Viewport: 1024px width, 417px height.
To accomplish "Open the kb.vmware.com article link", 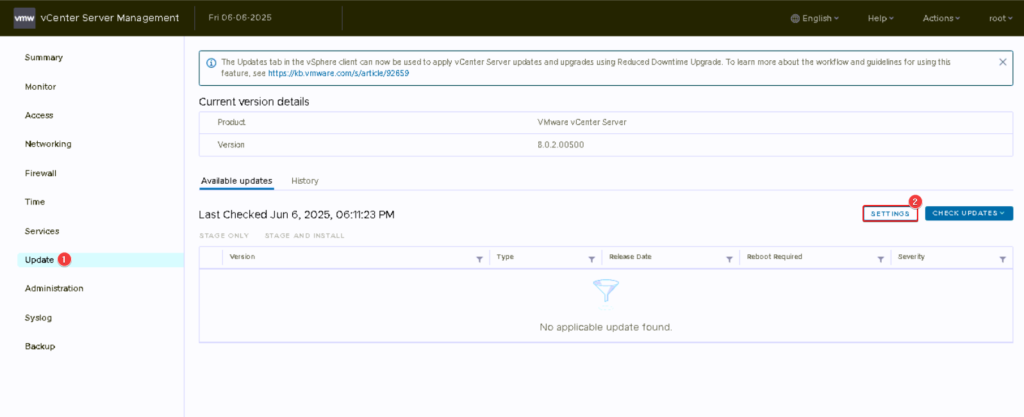I will click(x=348, y=73).
